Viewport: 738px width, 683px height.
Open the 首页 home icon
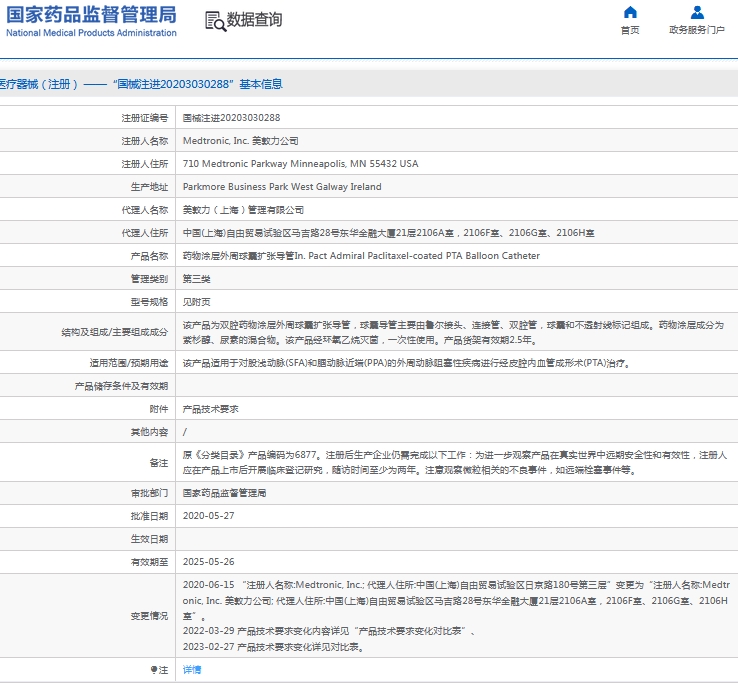630,12
